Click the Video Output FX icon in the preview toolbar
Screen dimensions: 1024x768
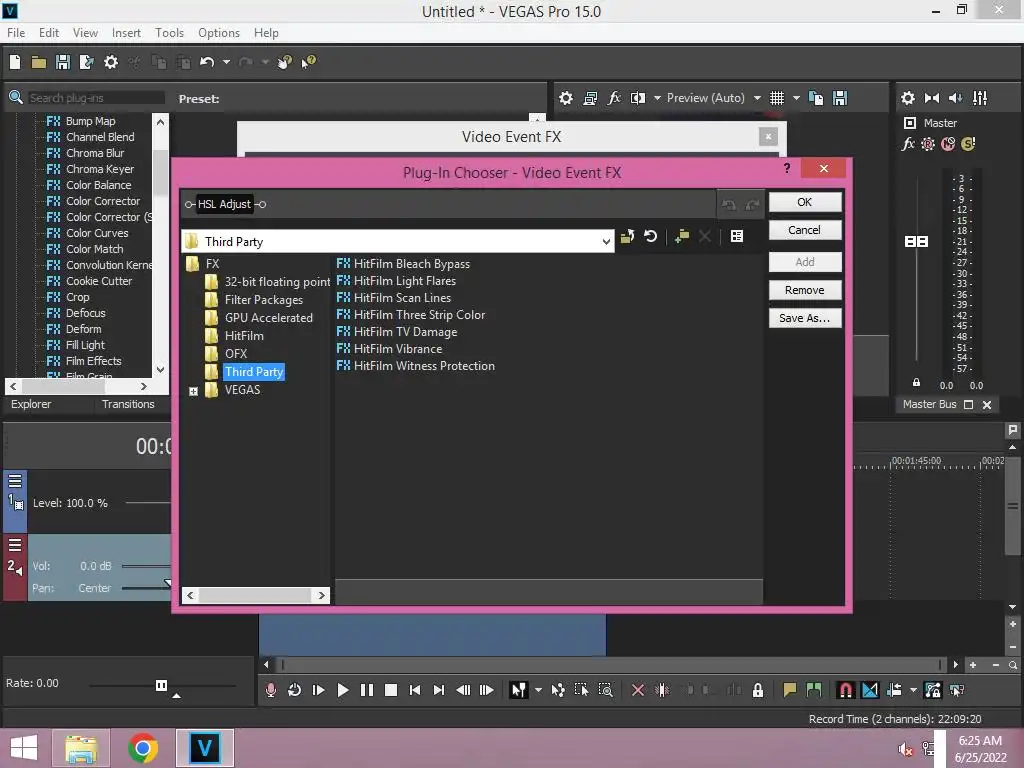(x=614, y=98)
